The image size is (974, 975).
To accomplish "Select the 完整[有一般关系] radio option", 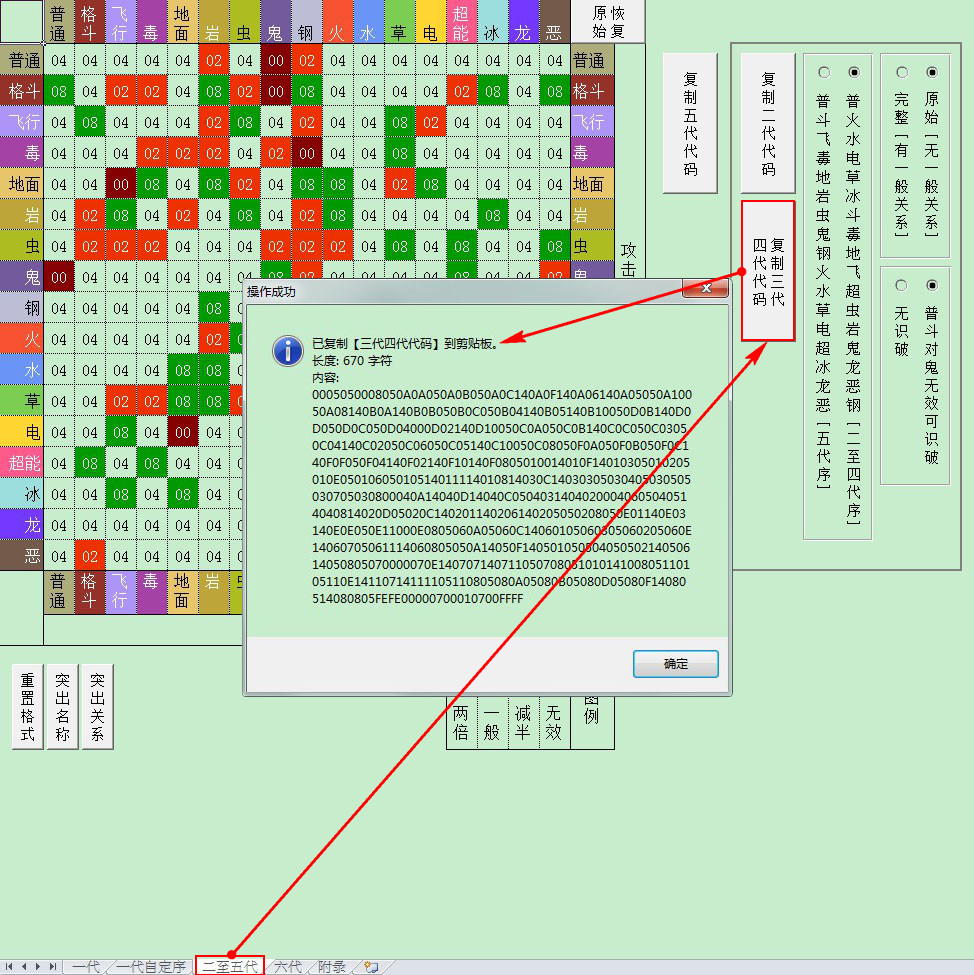I will click(x=902, y=72).
